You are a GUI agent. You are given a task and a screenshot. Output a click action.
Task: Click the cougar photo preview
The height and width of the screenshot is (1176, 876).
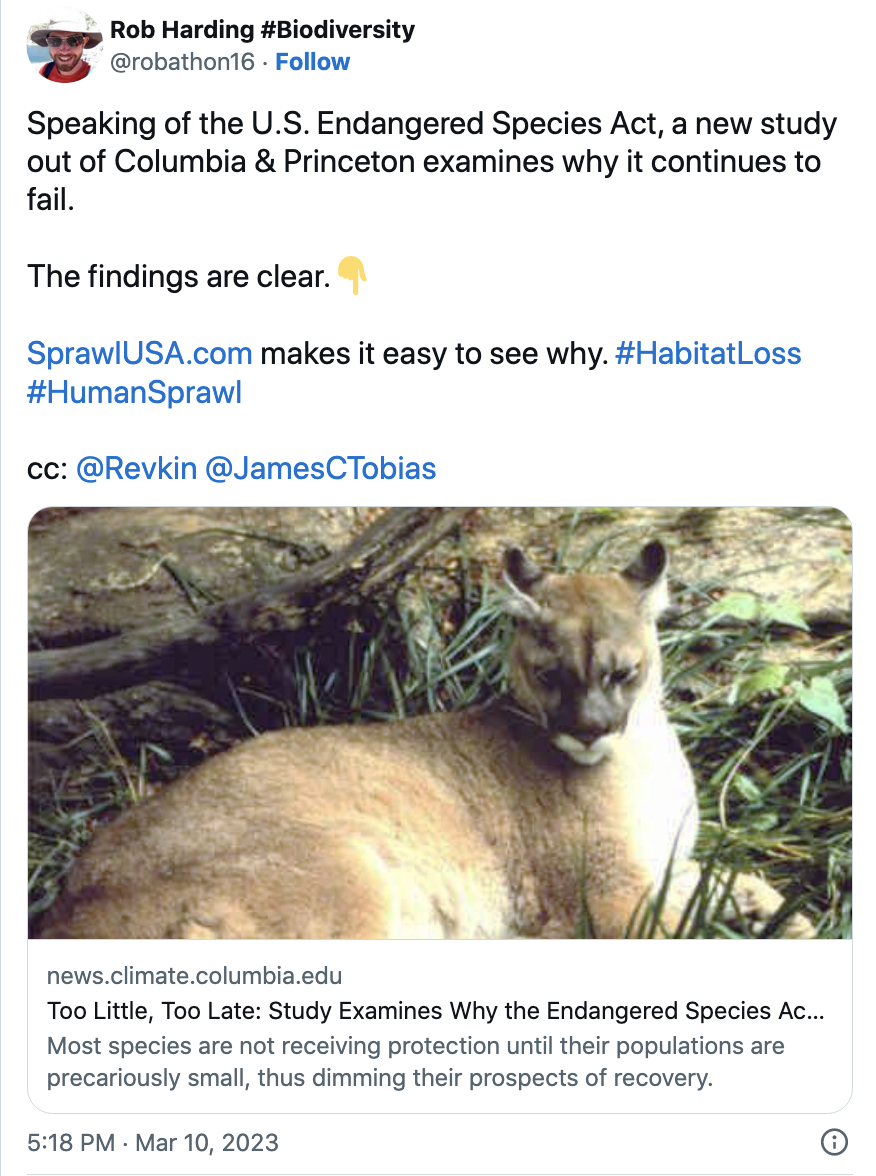[440, 723]
